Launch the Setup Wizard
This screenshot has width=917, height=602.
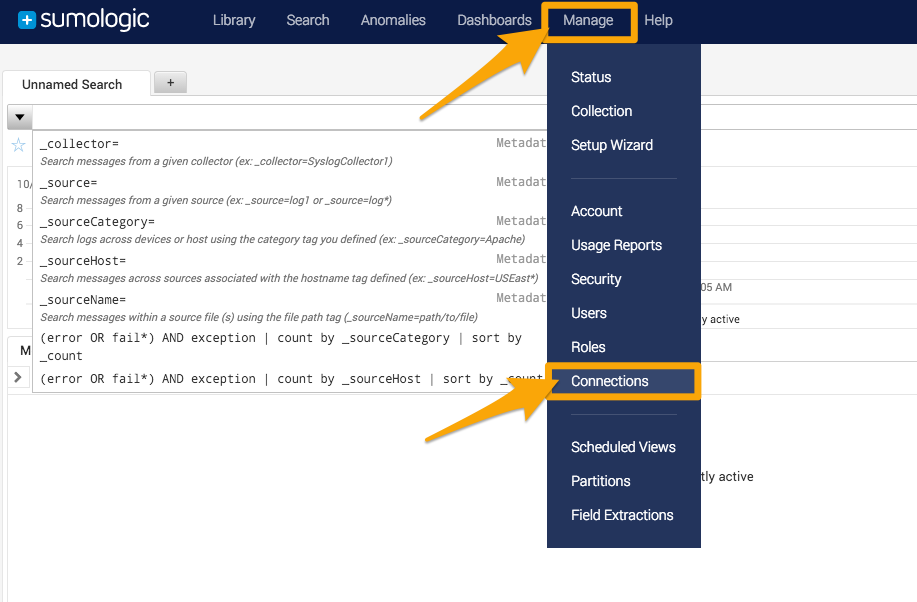tap(611, 144)
